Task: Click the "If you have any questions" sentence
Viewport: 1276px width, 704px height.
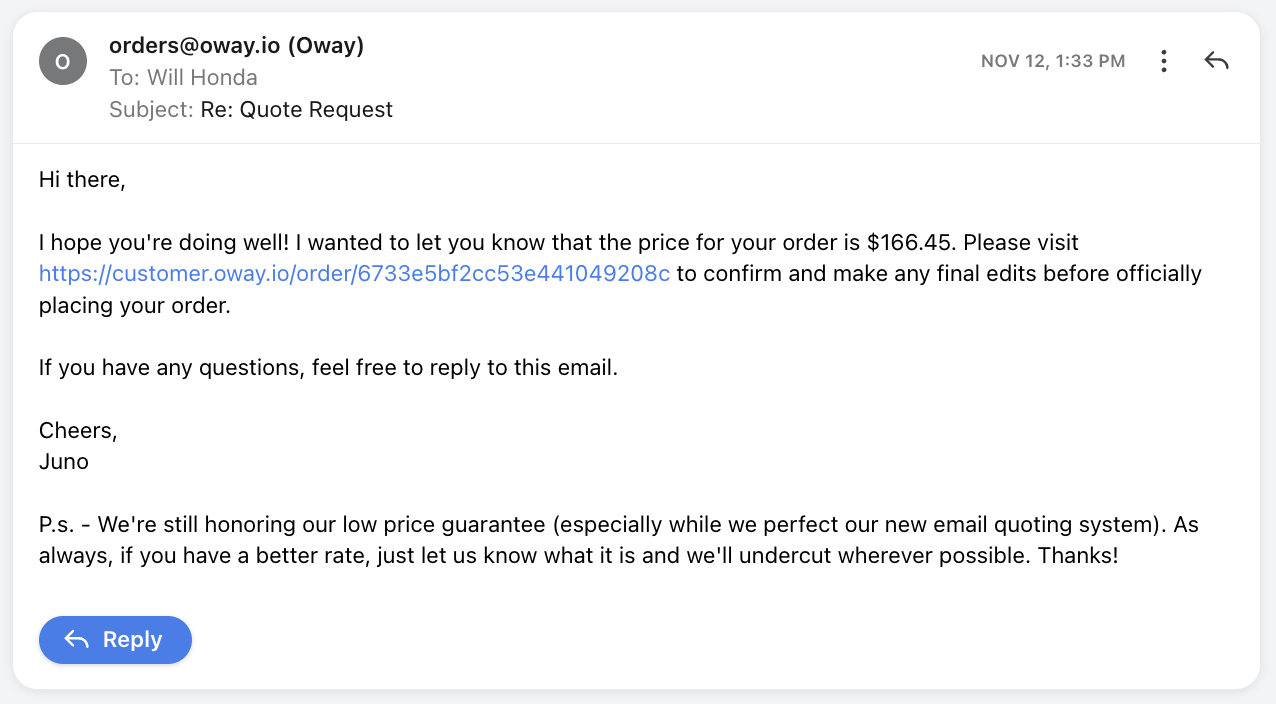Action: [328, 367]
